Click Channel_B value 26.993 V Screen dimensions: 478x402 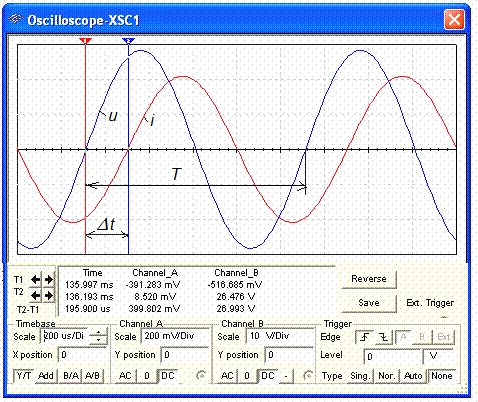tap(236, 309)
